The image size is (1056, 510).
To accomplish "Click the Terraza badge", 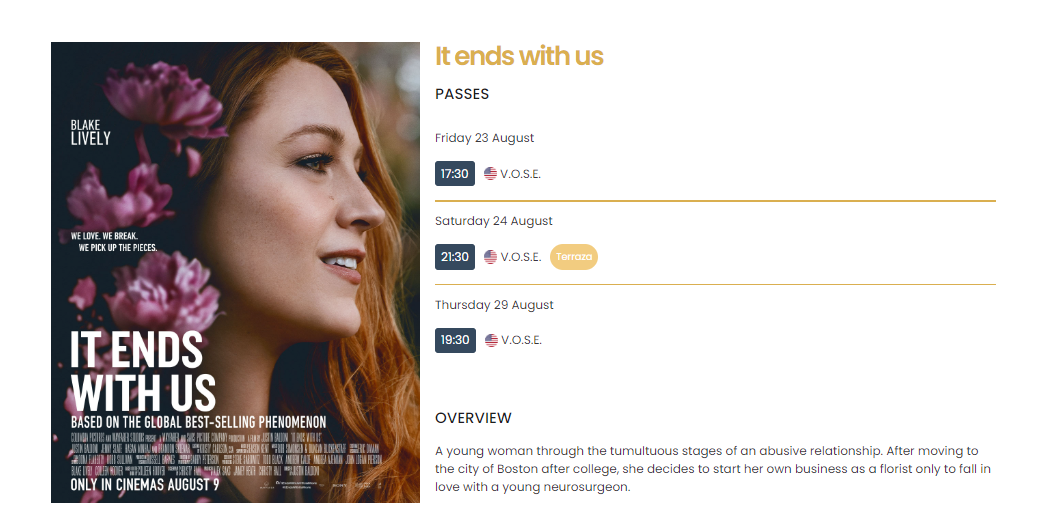I will point(574,257).
